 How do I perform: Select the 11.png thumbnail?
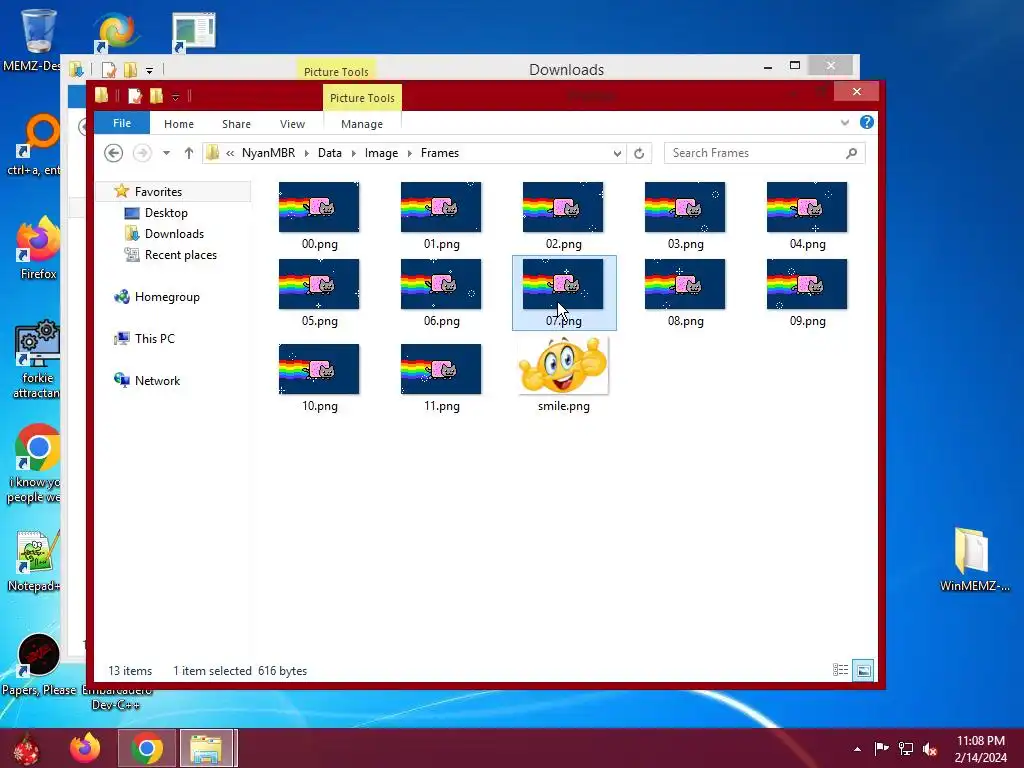pyautogui.click(x=441, y=369)
